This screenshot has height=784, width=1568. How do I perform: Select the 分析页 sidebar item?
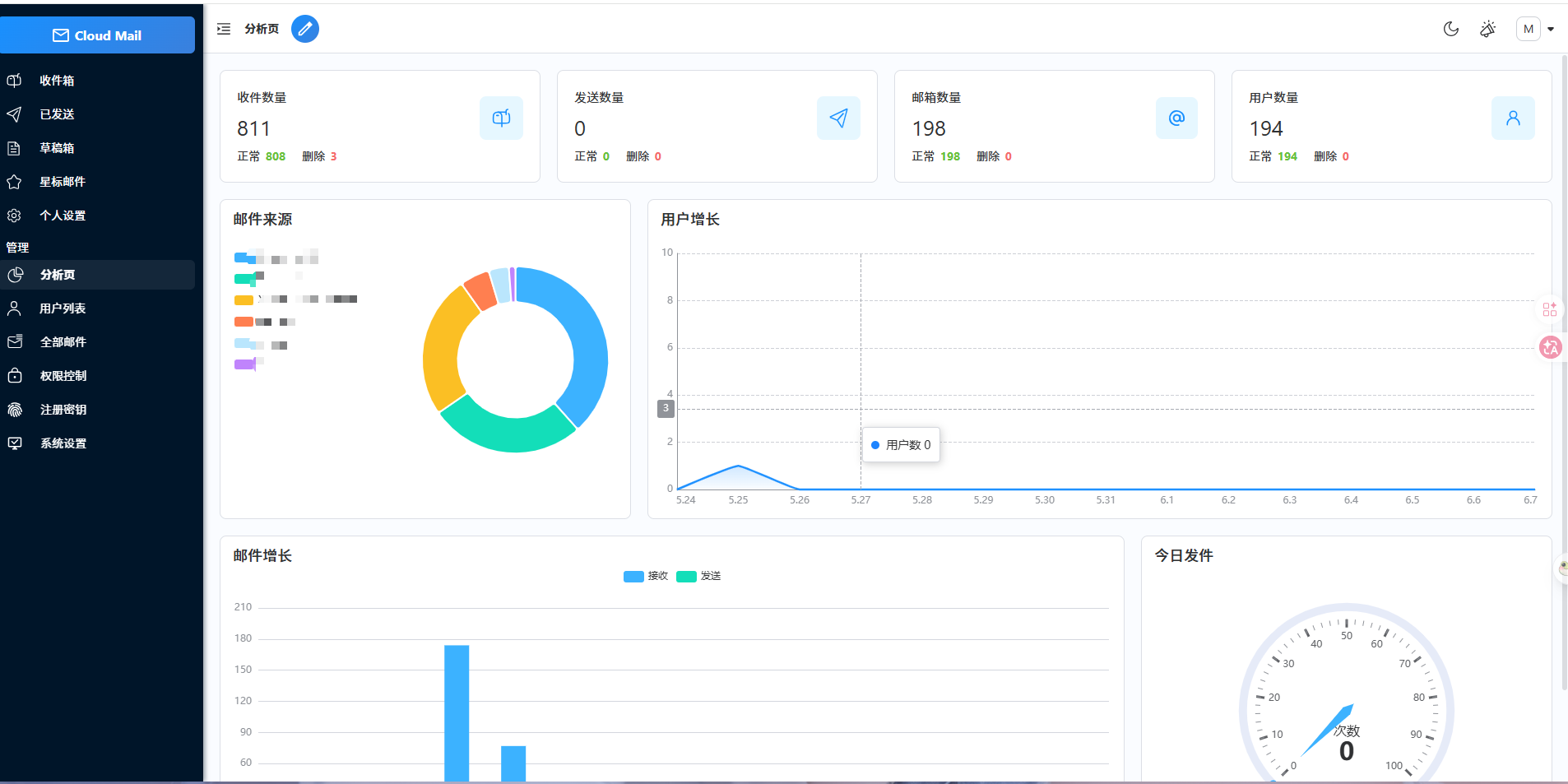point(97,275)
